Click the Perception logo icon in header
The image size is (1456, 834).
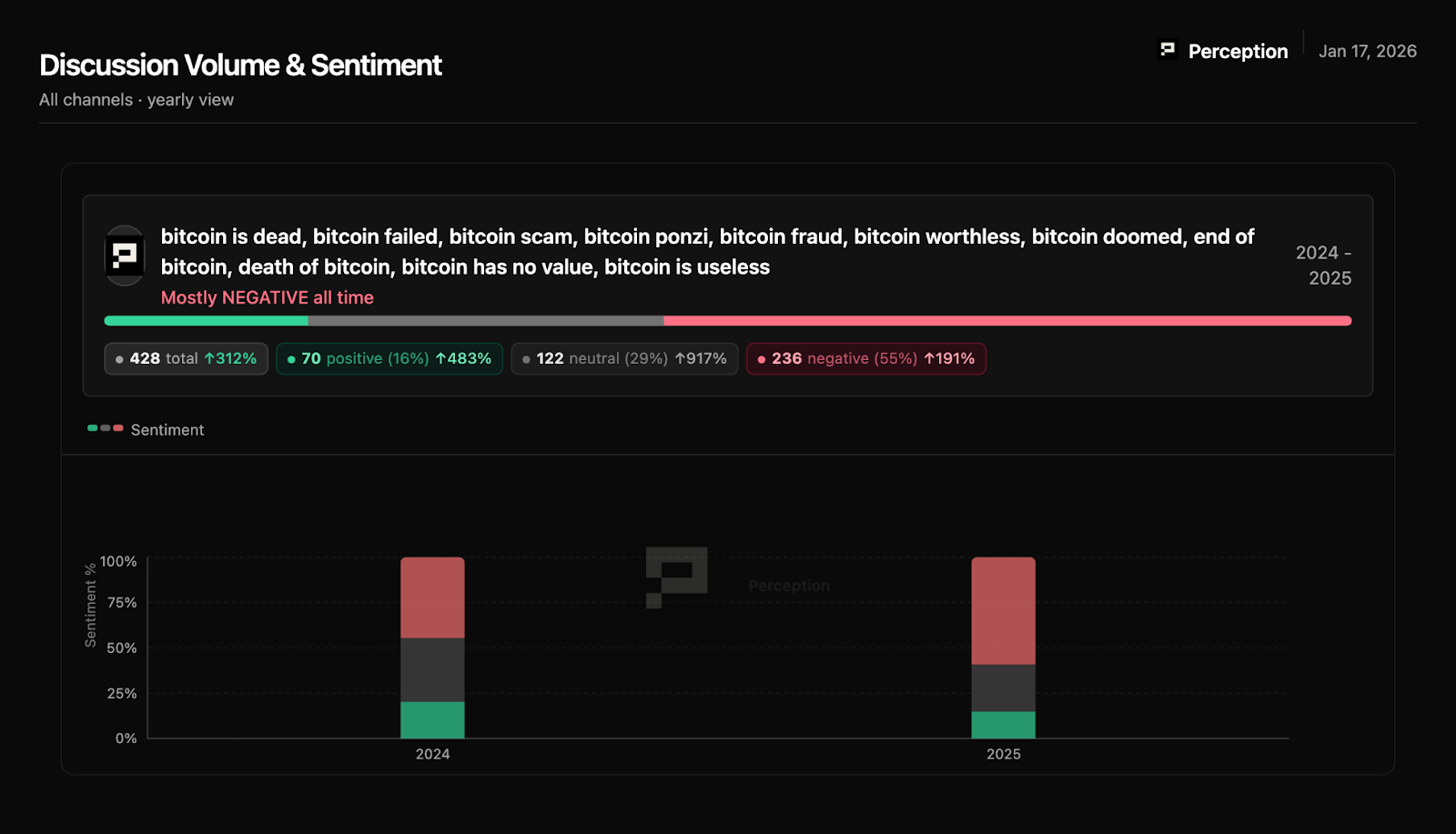(1168, 50)
